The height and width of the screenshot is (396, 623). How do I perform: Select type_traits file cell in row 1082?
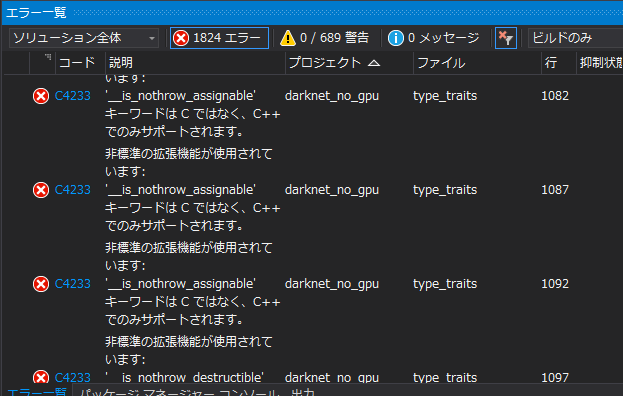tap(445, 96)
